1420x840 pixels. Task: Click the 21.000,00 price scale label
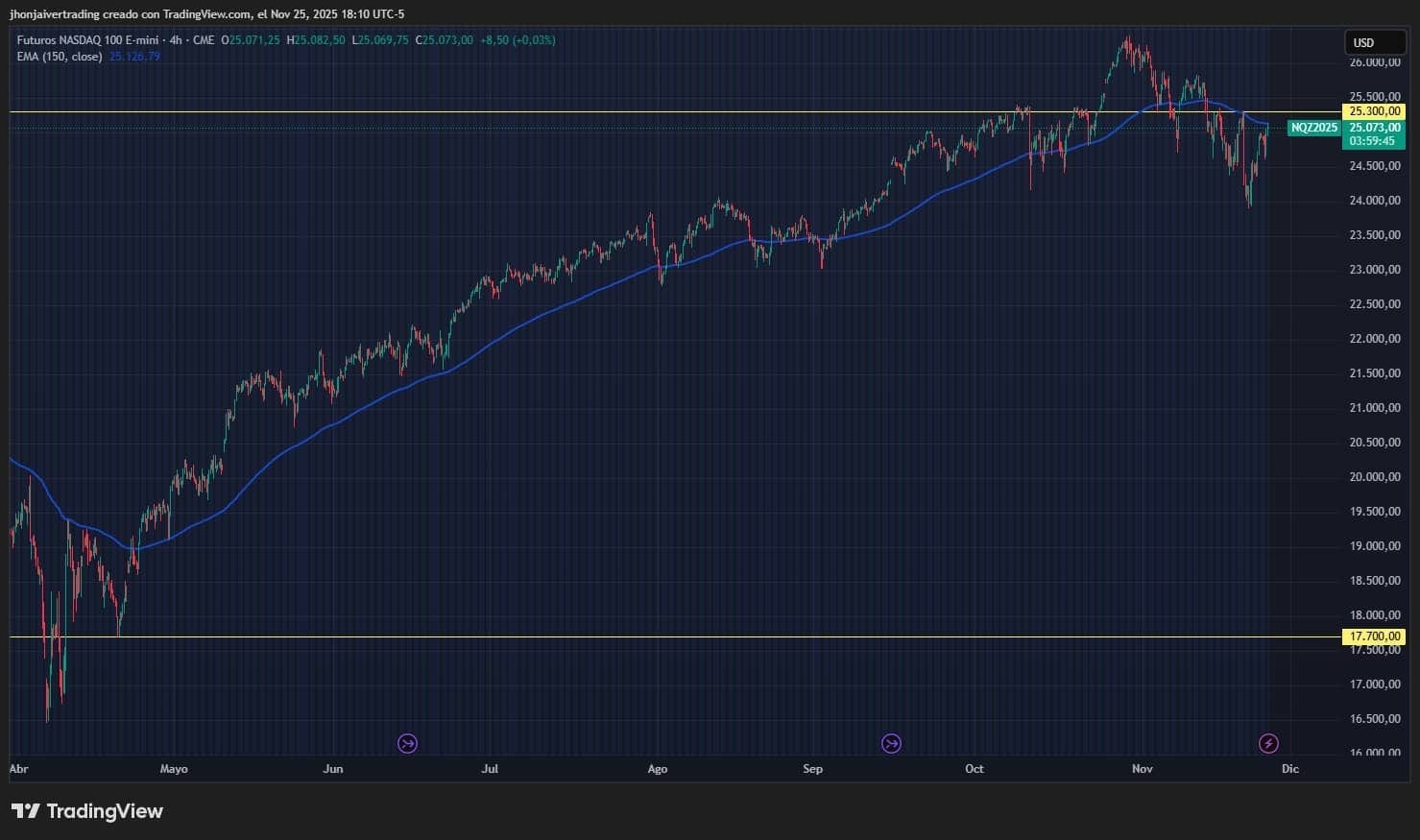[x=1375, y=408]
